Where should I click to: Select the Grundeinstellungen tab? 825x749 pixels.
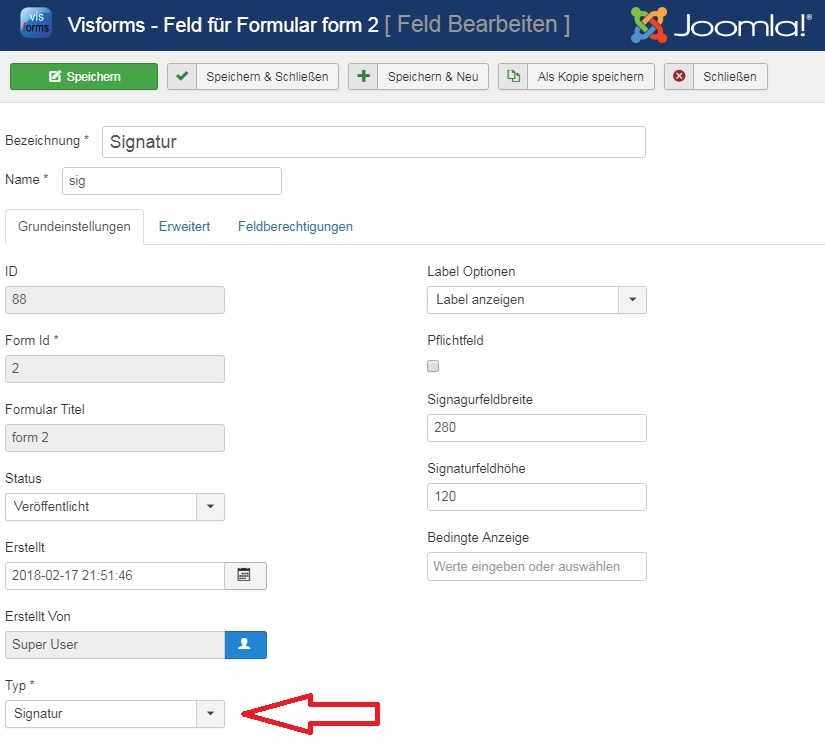pyautogui.click(x=74, y=227)
